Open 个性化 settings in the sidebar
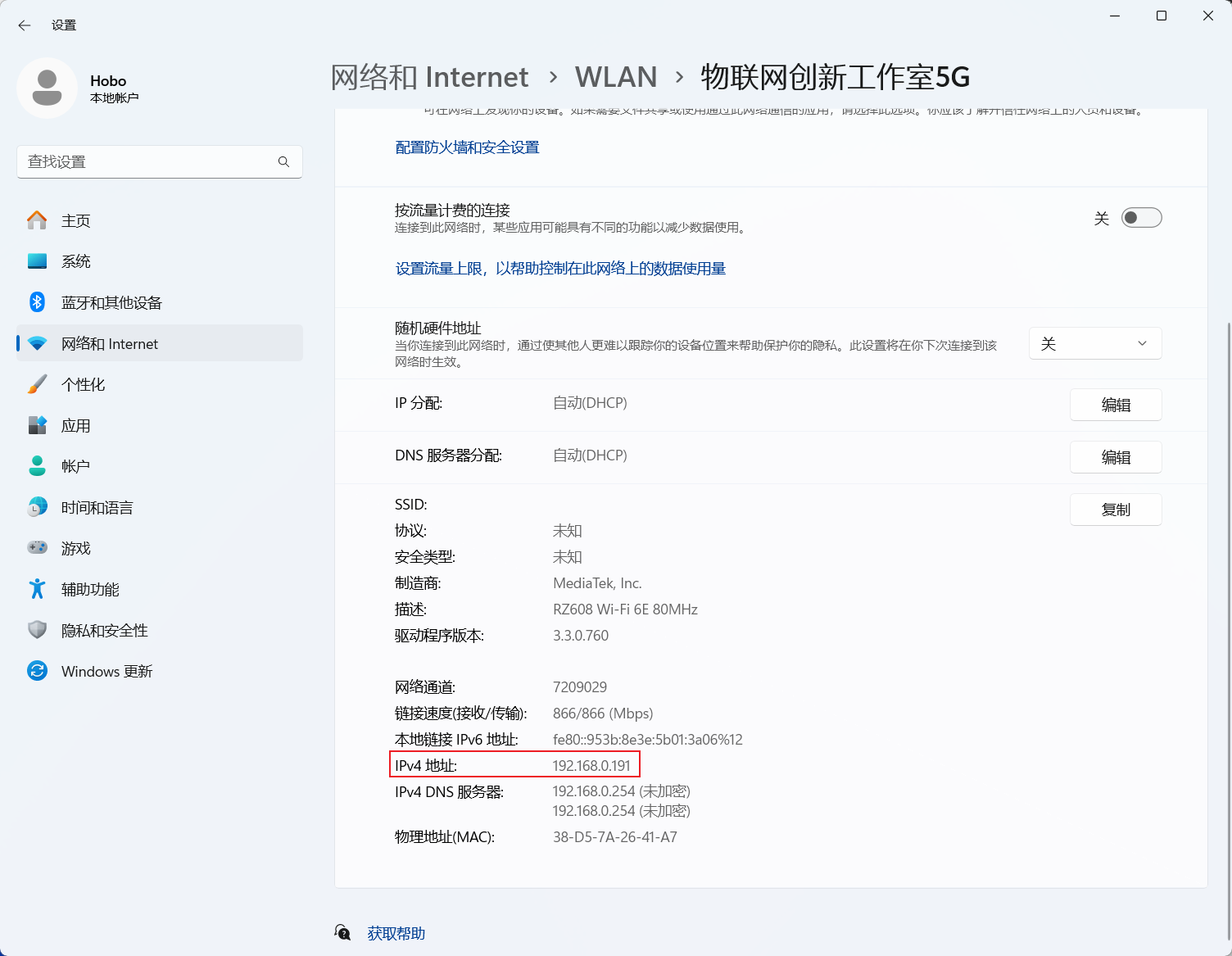Screen dimensions: 1232x956 (83, 384)
